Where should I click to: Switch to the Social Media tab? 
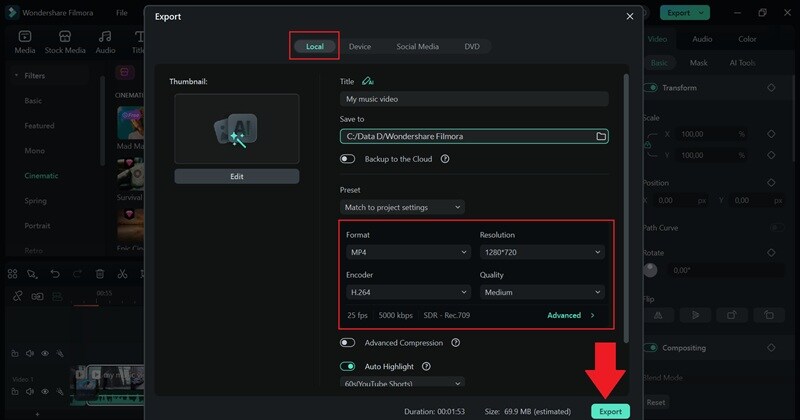coord(417,46)
